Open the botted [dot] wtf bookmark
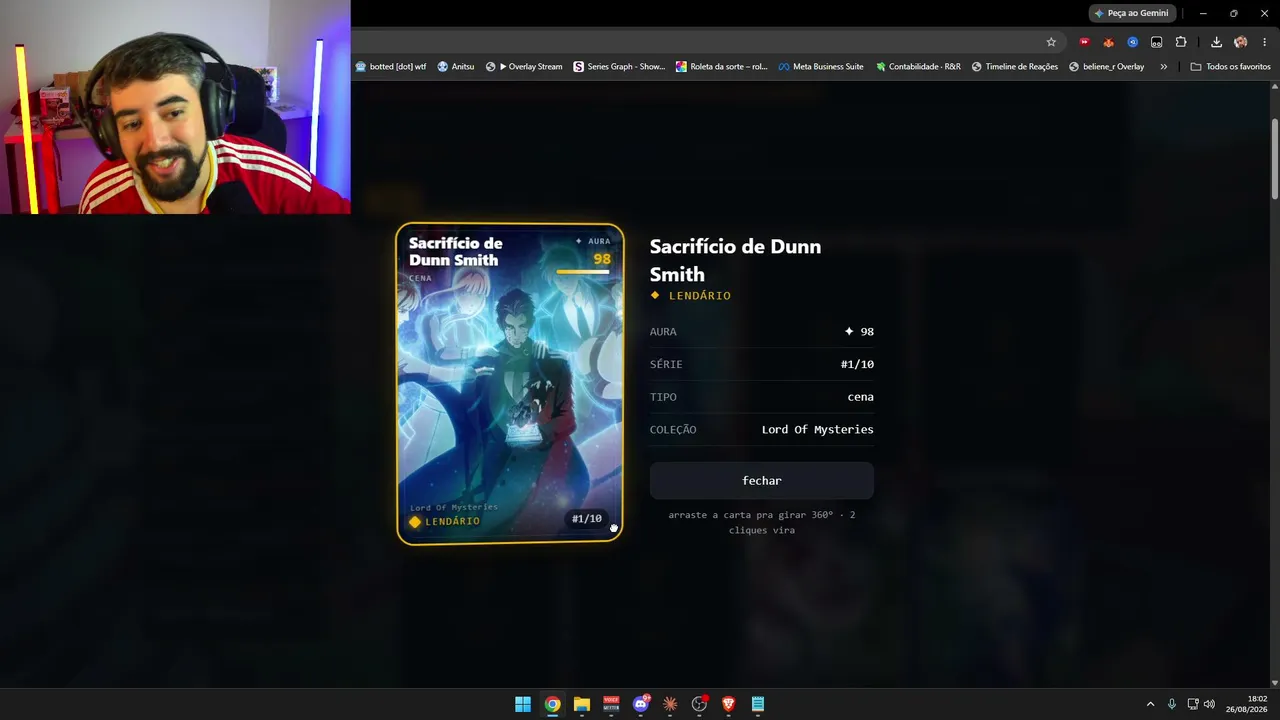The height and width of the screenshot is (720, 1280). (x=391, y=67)
